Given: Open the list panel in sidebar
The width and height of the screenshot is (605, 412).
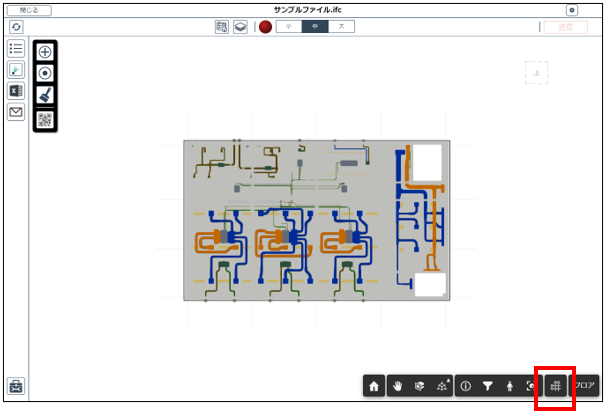Looking at the screenshot, I should [x=16, y=49].
